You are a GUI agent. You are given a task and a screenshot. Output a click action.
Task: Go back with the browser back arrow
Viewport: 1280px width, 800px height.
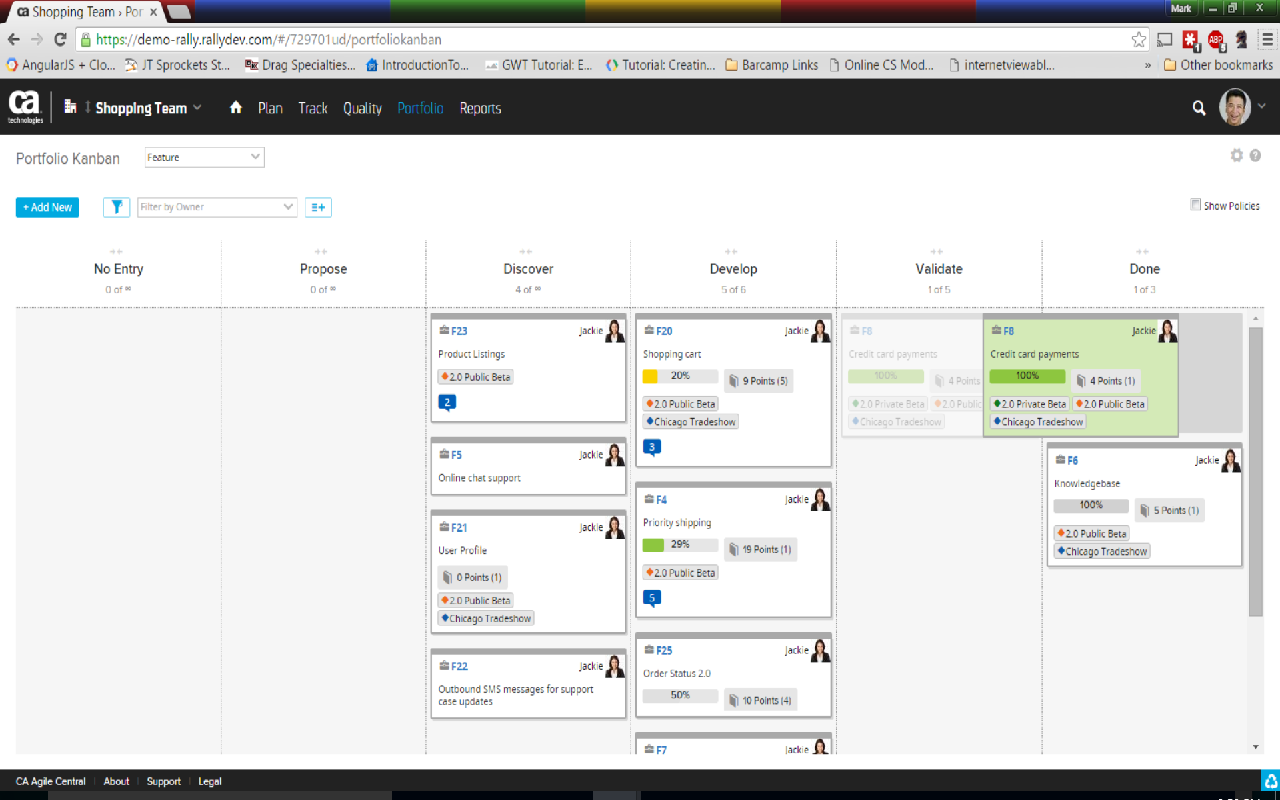(13, 40)
